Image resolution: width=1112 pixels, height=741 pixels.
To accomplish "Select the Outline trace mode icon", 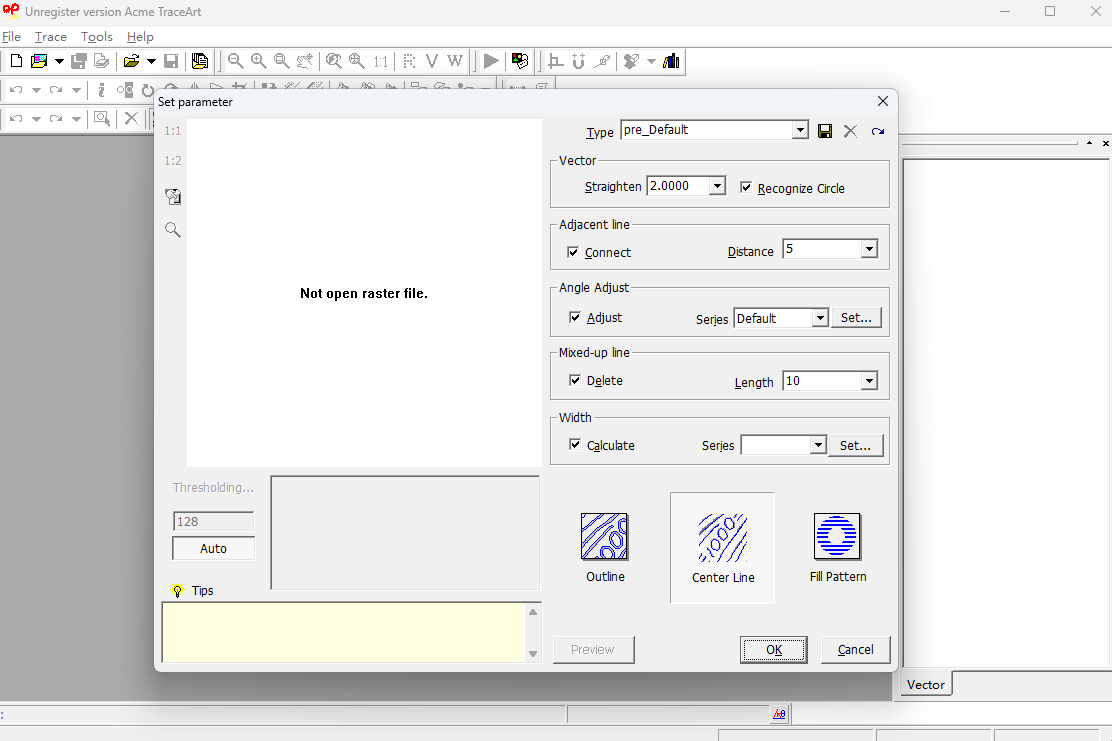I will 604,537.
